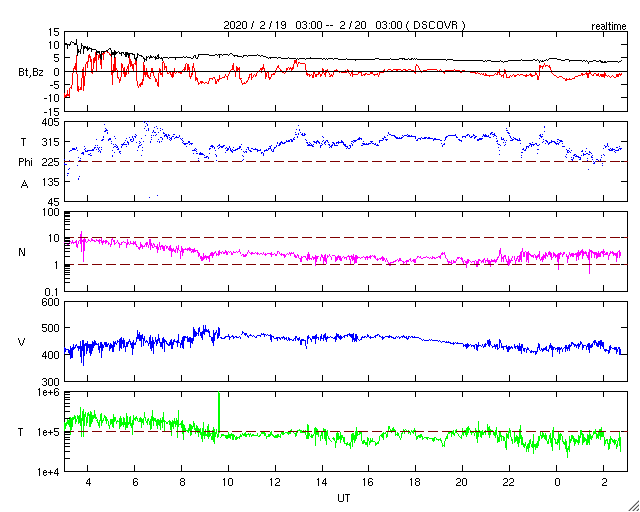
Task: Click the '22' hour tick on the UT axis
Action: pos(509,482)
